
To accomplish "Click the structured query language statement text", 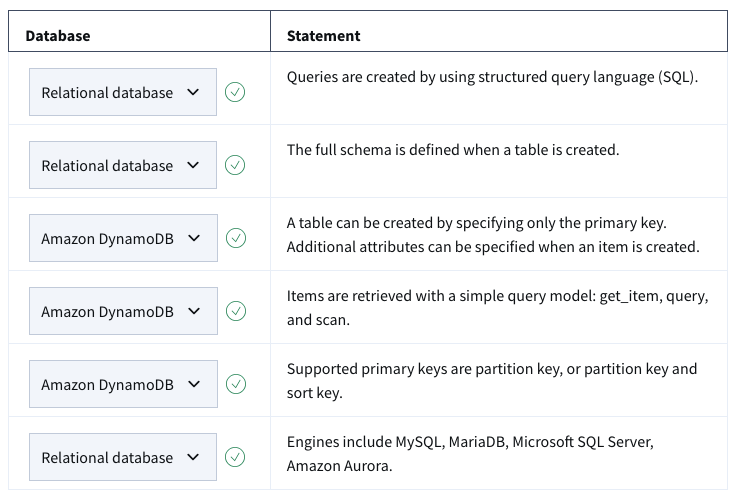I will click(x=492, y=77).
